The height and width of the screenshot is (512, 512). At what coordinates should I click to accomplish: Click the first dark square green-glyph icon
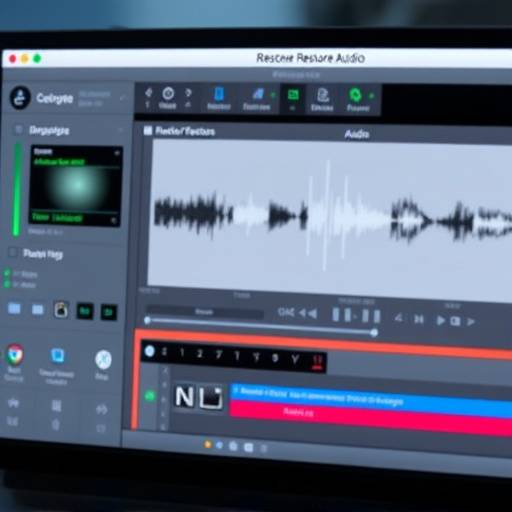pyautogui.click(x=85, y=311)
